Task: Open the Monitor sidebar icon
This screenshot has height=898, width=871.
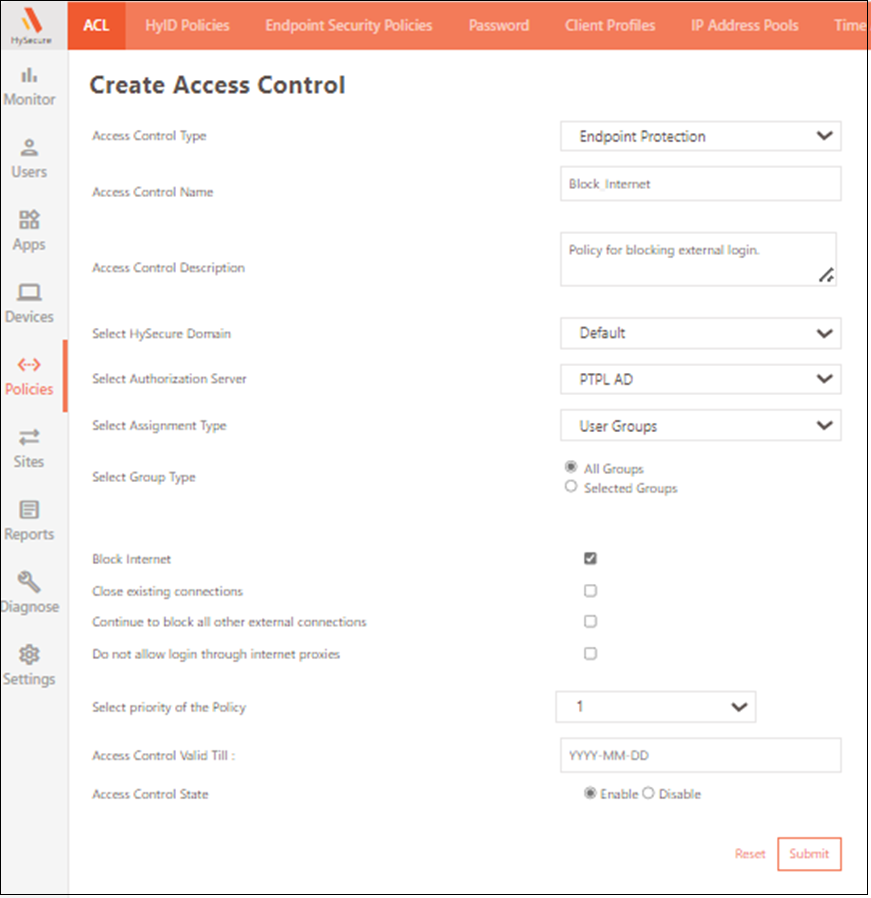Action: click(29, 76)
